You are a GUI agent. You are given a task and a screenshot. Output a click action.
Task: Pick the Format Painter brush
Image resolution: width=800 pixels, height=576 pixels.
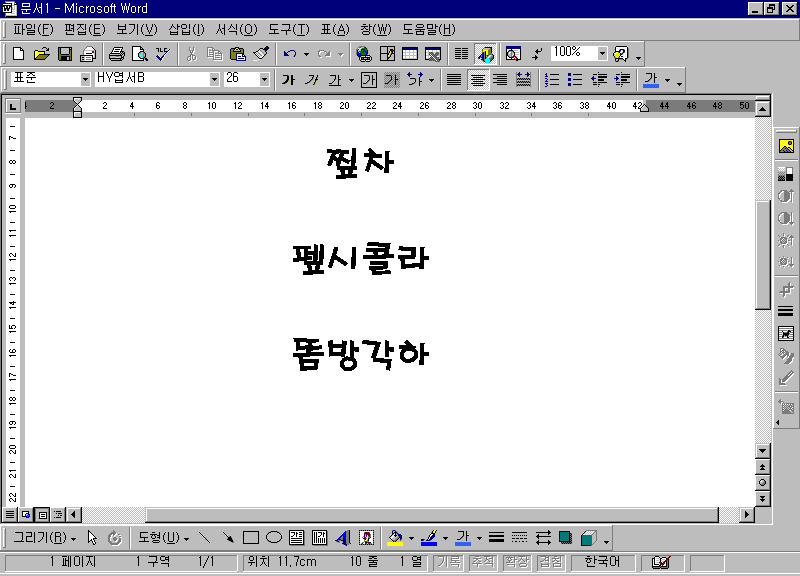click(261, 54)
